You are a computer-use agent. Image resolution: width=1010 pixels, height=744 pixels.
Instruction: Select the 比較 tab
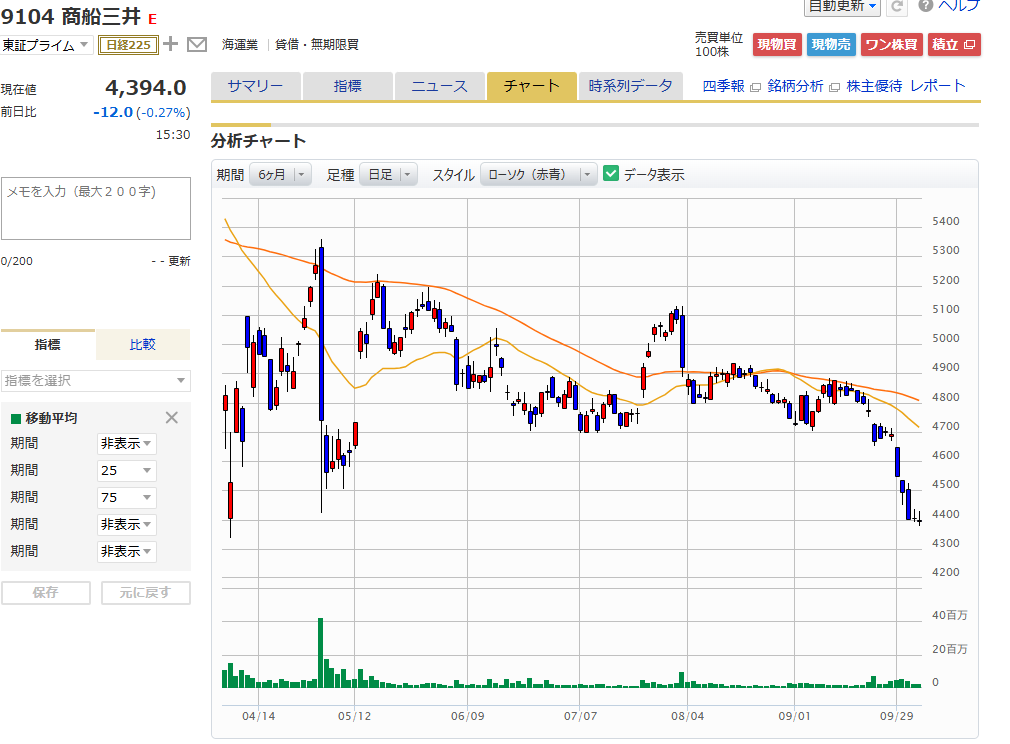point(142,345)
